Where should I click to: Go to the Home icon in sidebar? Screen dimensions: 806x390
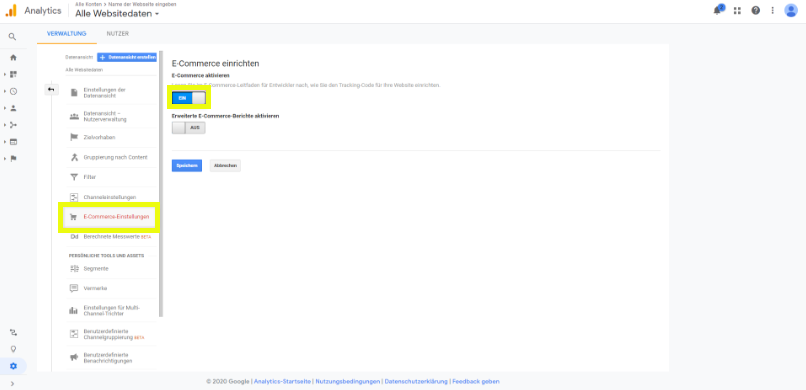tap(13, 58)
